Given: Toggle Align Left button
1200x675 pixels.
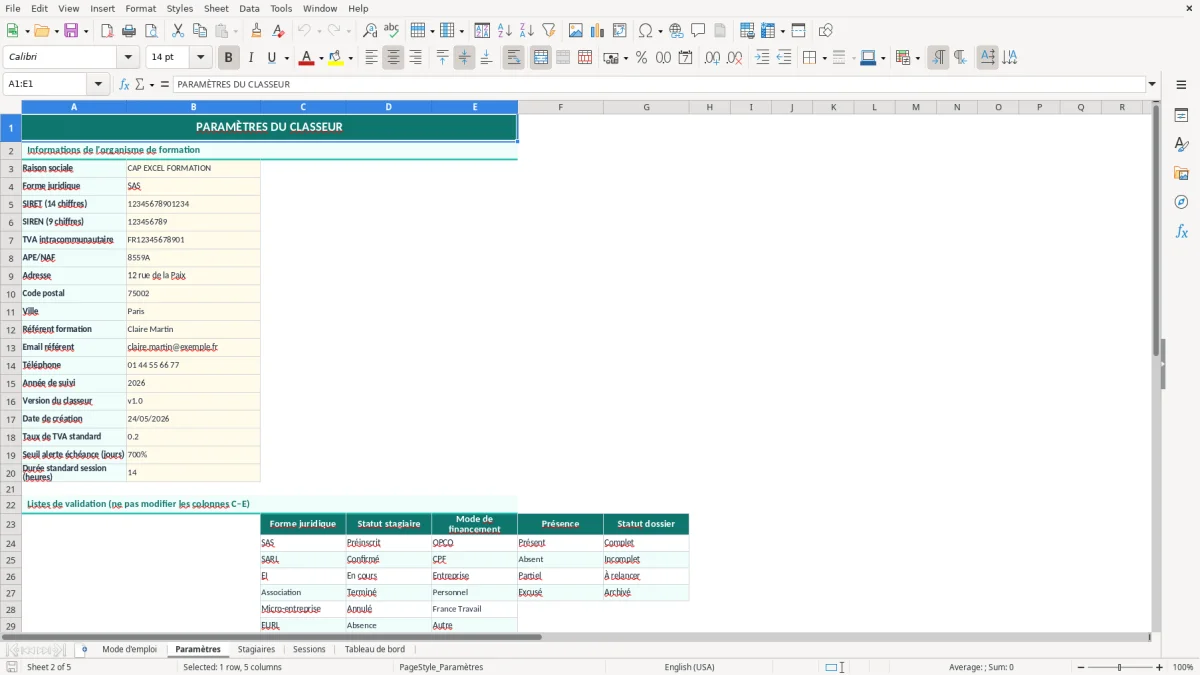Looking at the screenshot, I should pos(371,58).
